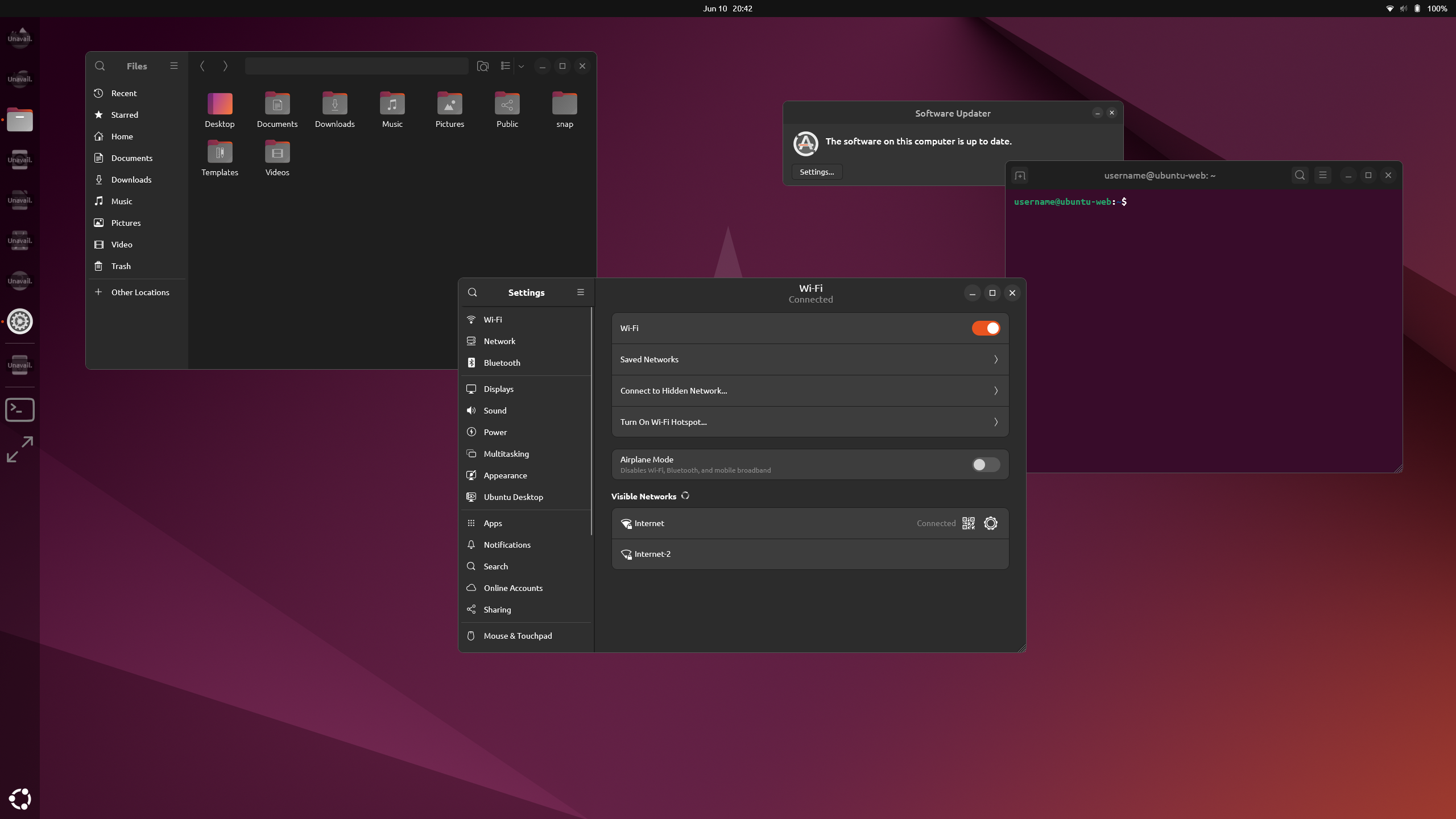
Task: Switch Files to list view icon
Action: tap(505, 66)
